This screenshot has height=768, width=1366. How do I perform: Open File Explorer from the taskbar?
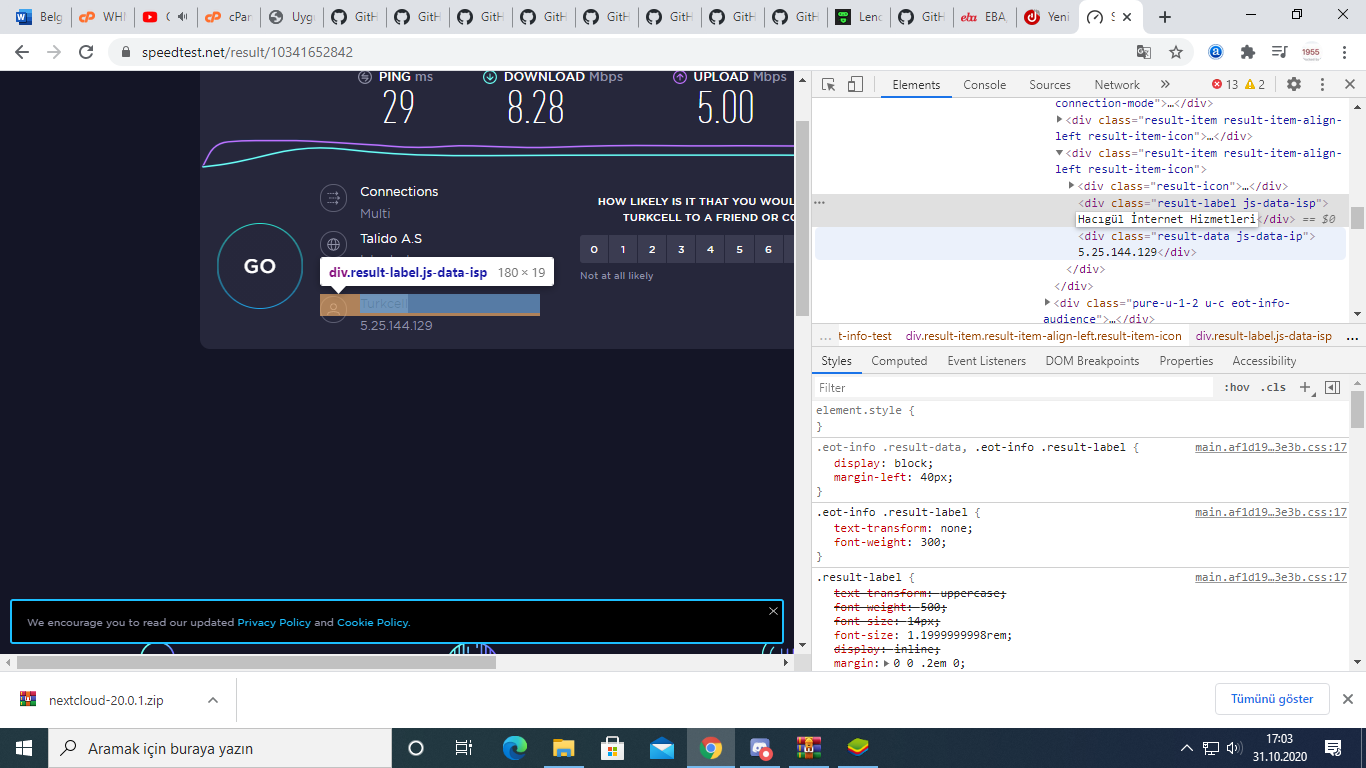point(564,748)
